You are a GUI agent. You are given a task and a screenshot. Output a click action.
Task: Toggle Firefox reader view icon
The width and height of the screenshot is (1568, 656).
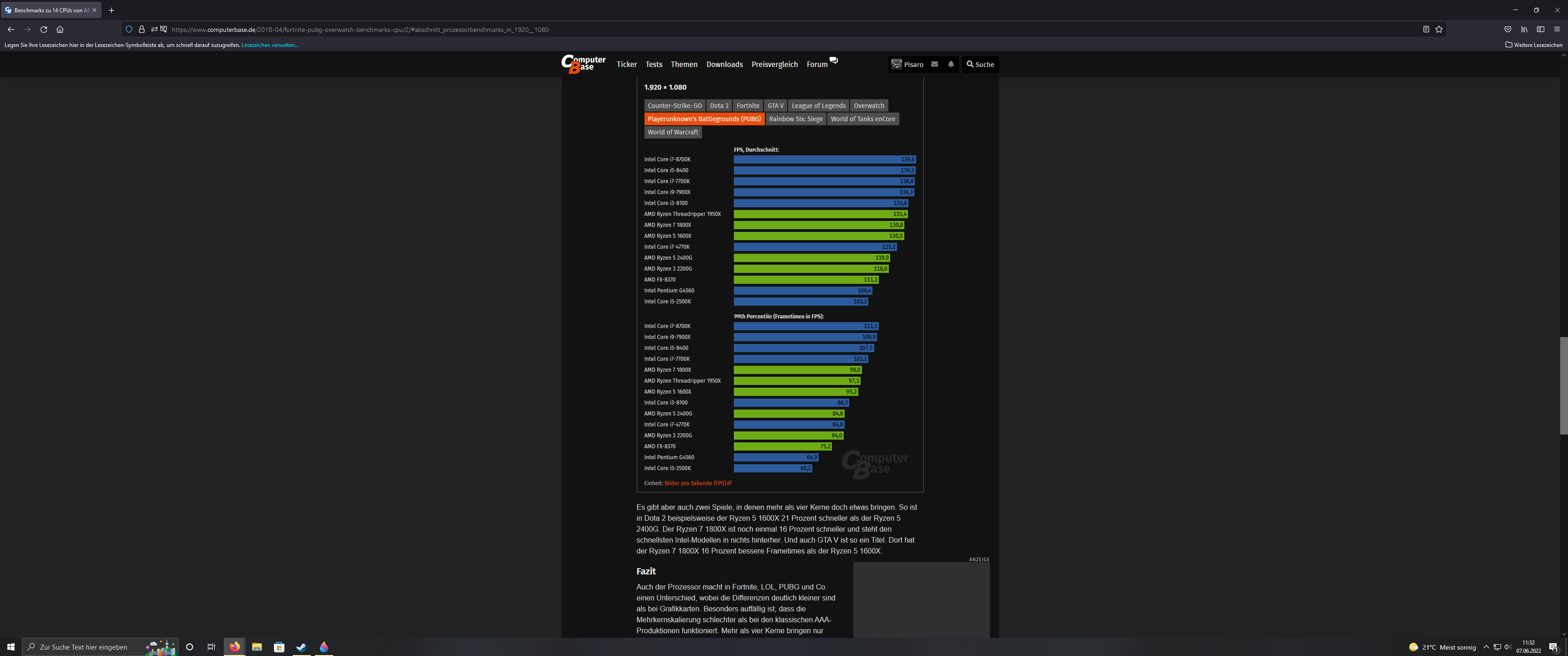[x=1426, y=29]
